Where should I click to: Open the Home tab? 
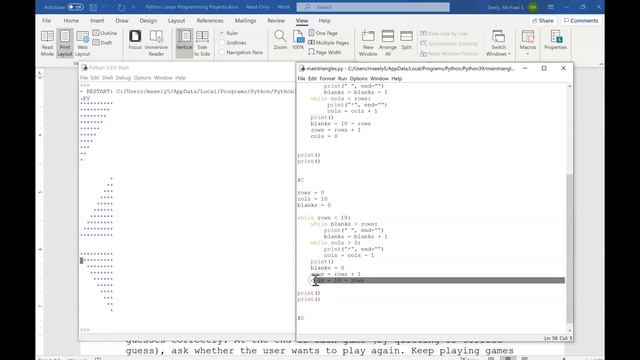point(71,20)
